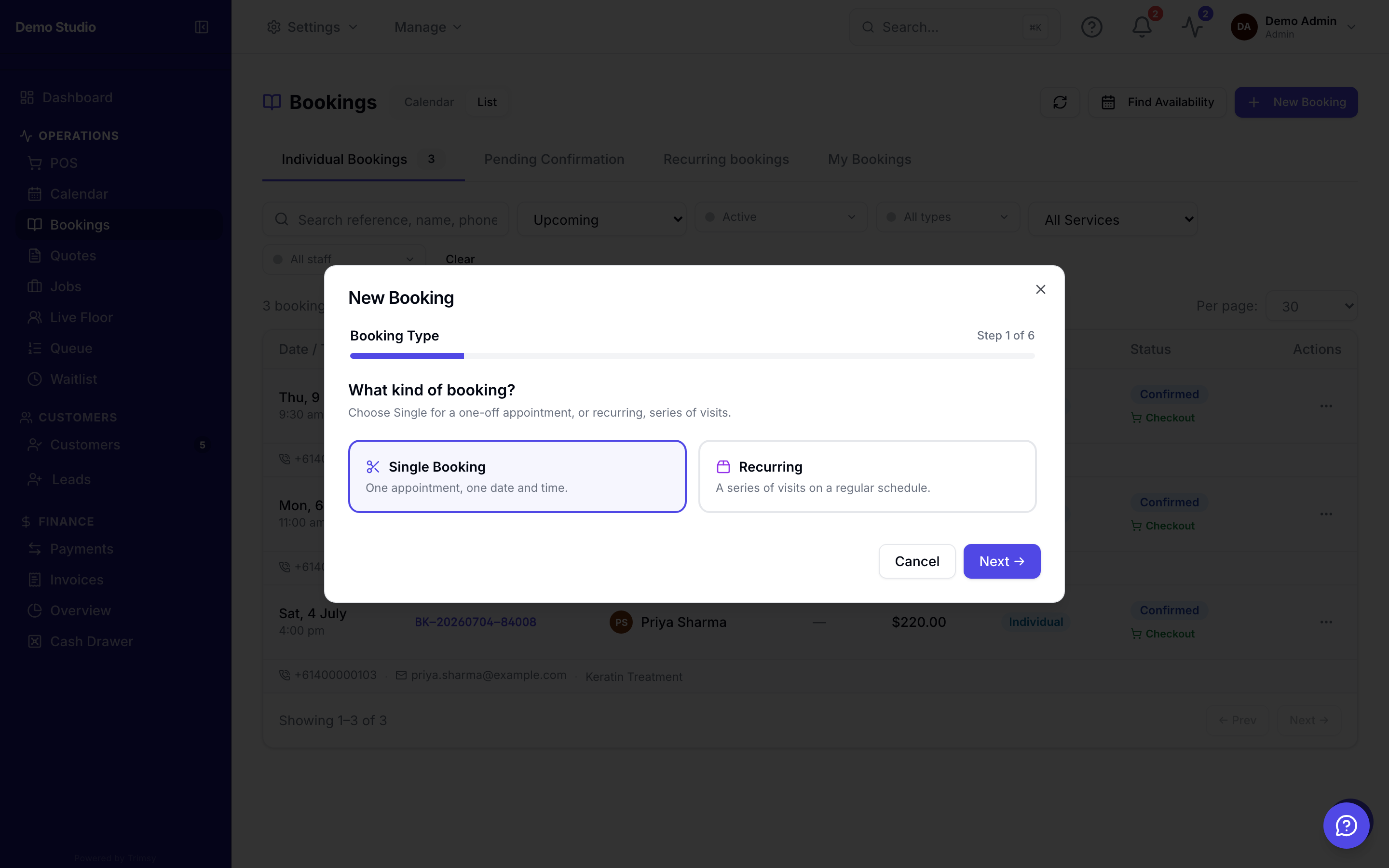Open the Settings menu
Viewport: 1389px width, 868px height.
tap(312, 27)
